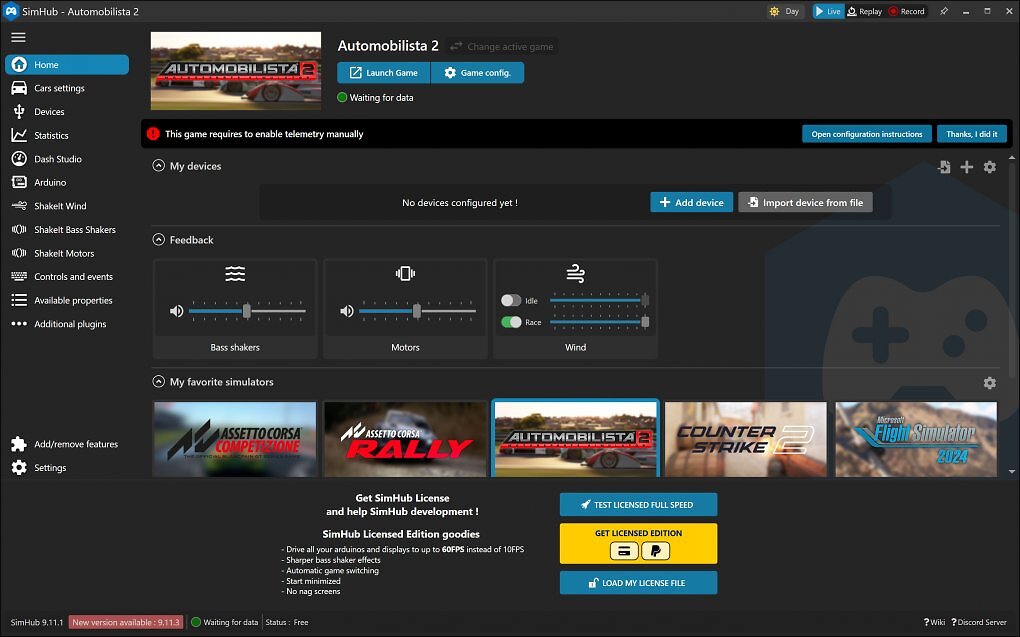Click the wind icon in the Feedback card
The width and height of the screenshot is (1020, 637).
575,273
